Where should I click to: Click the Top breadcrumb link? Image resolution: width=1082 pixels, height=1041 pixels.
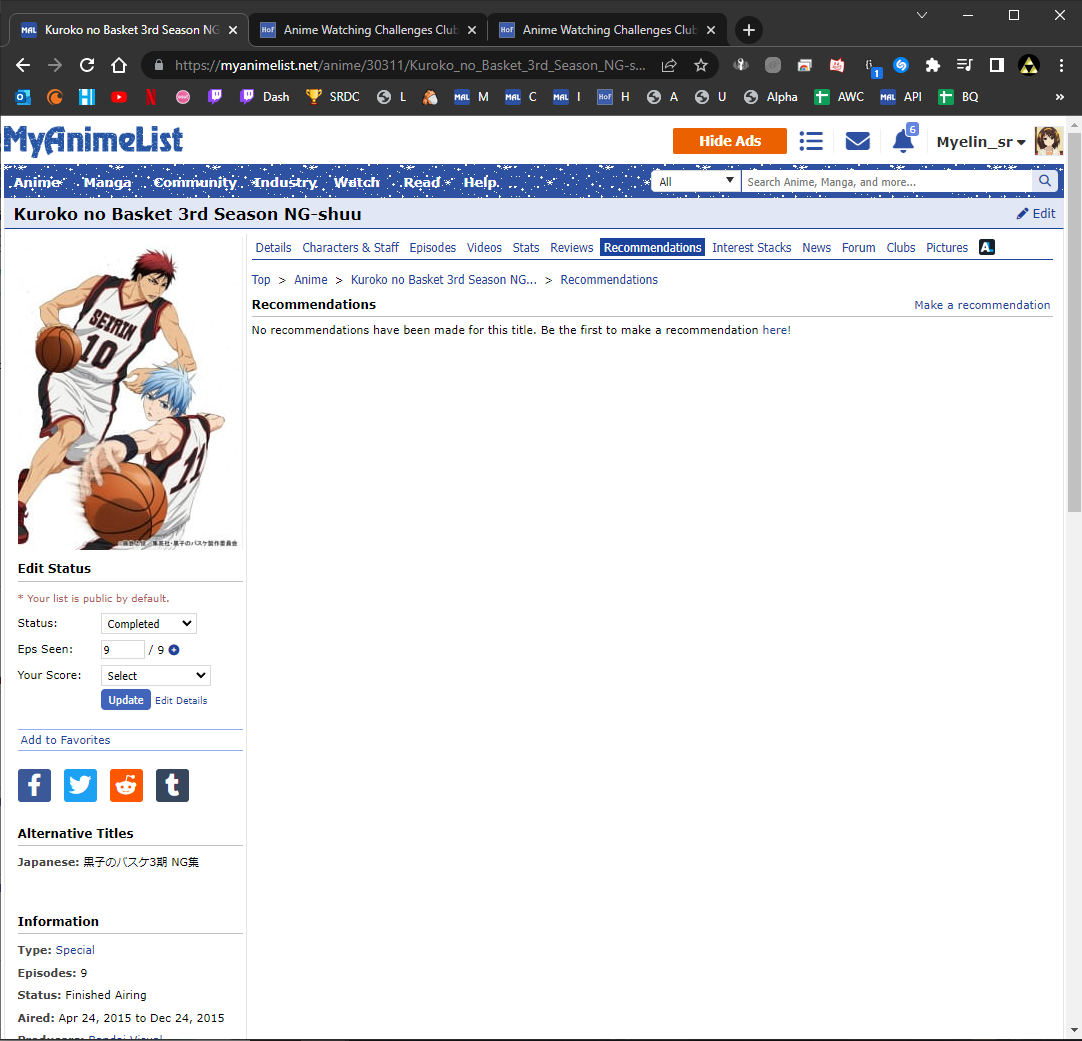tap(261, 279)
